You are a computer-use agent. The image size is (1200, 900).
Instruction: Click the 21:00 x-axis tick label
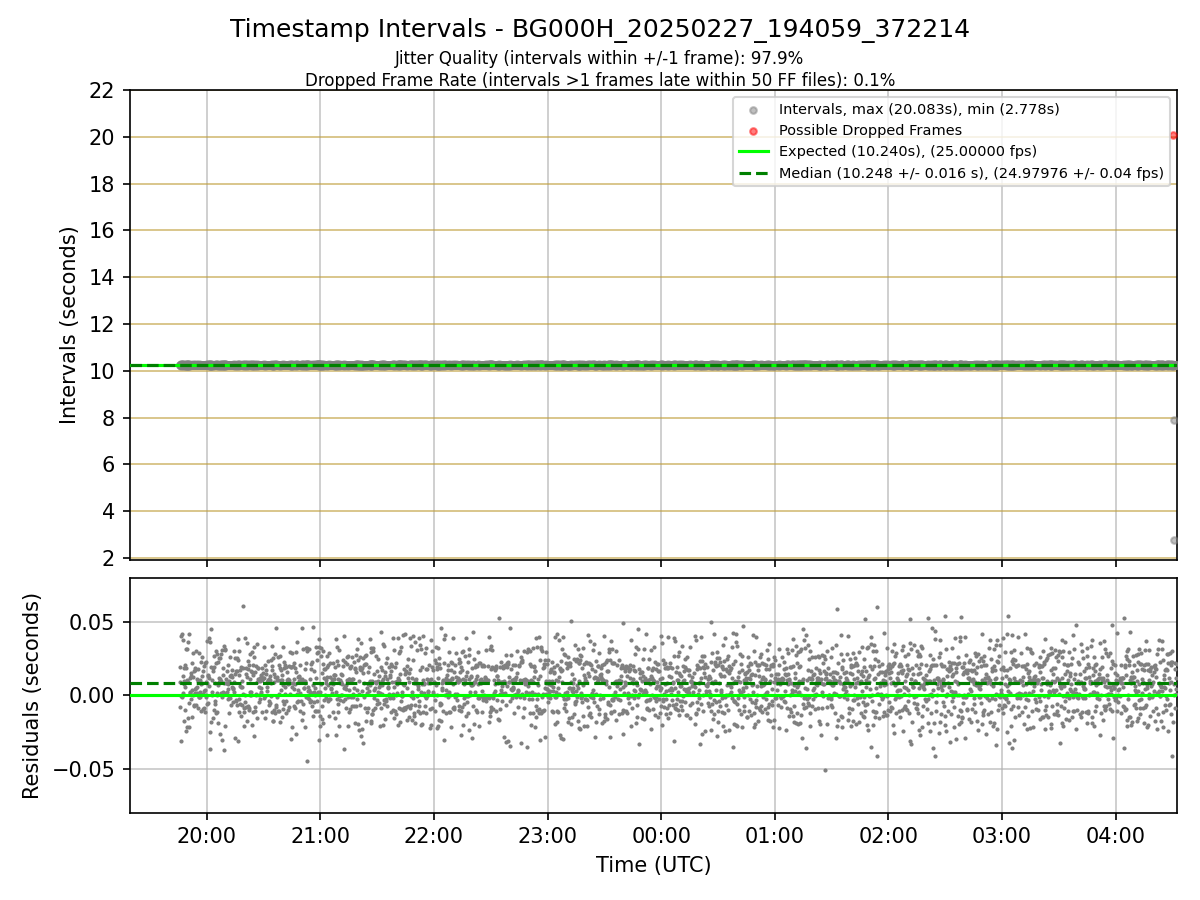[x=320, y=835]
